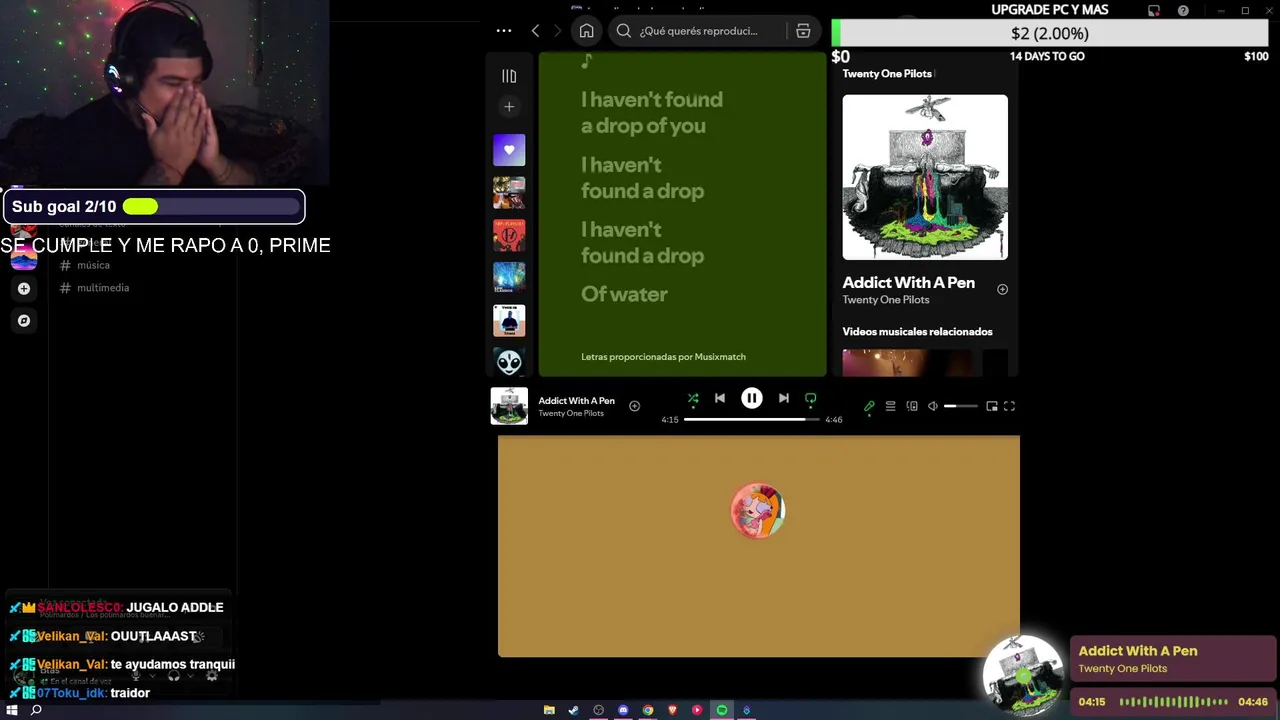This screenshot has height=720, width=1280.
Task: Skip to previous track
Action: pyautogui.click(x=720, y=398)
